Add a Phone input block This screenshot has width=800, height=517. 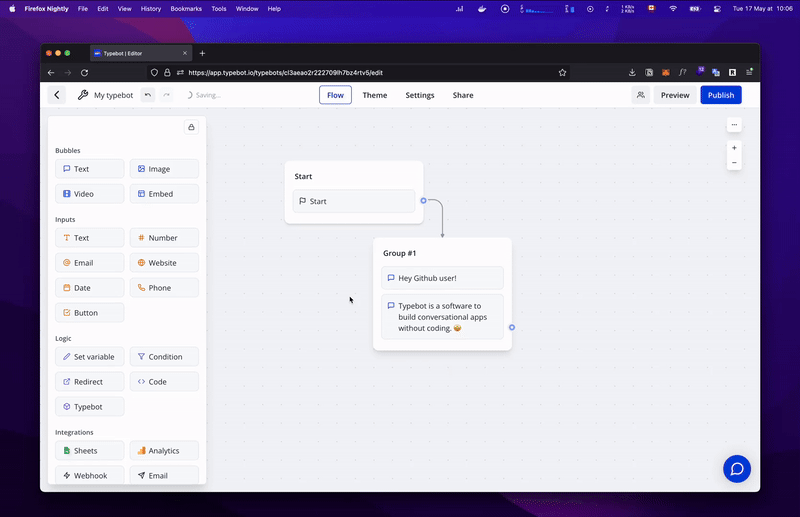pos(164,288)
